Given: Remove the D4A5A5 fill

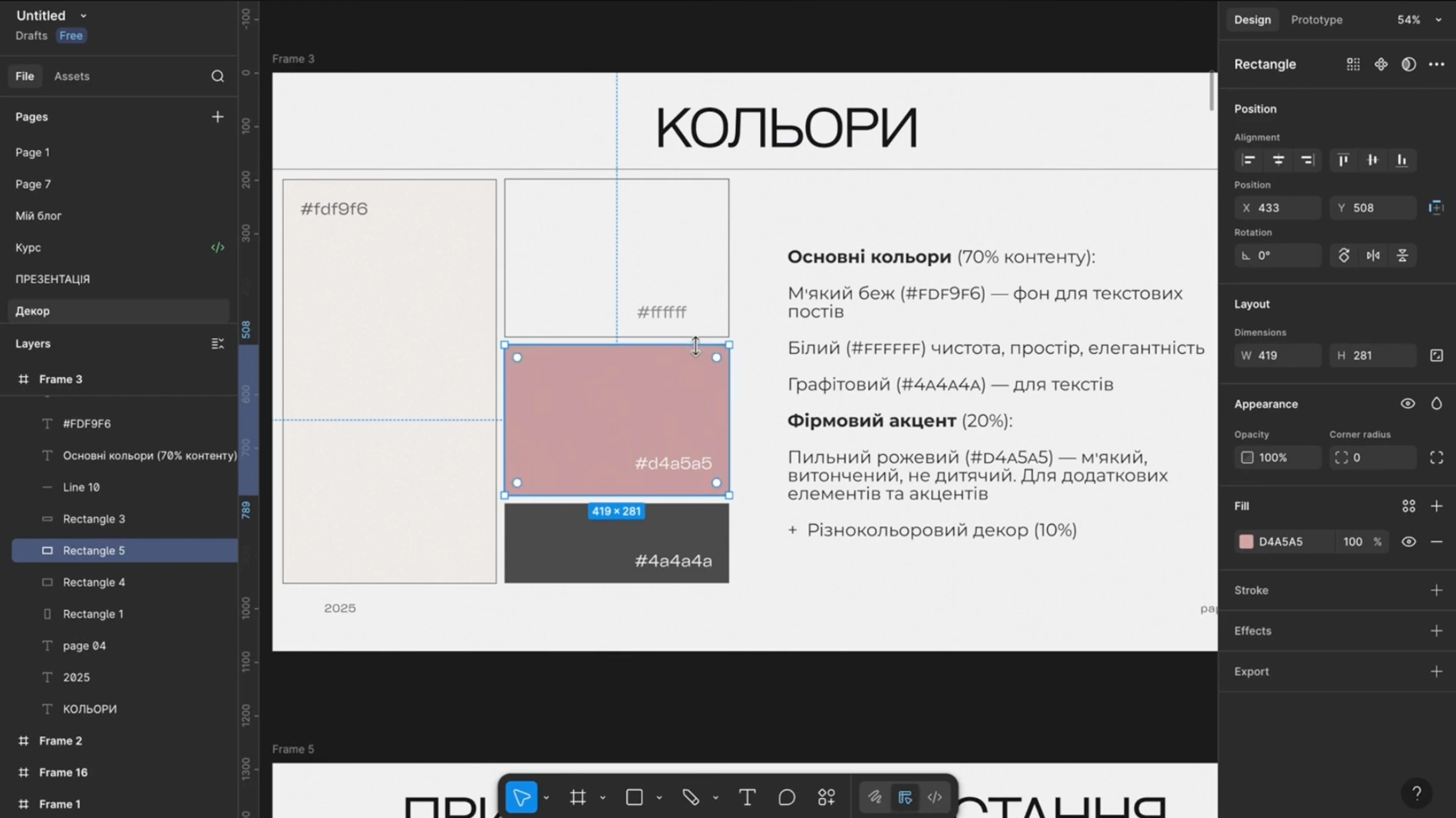Looking at the screenshot, I should (x=1436, y=542).
